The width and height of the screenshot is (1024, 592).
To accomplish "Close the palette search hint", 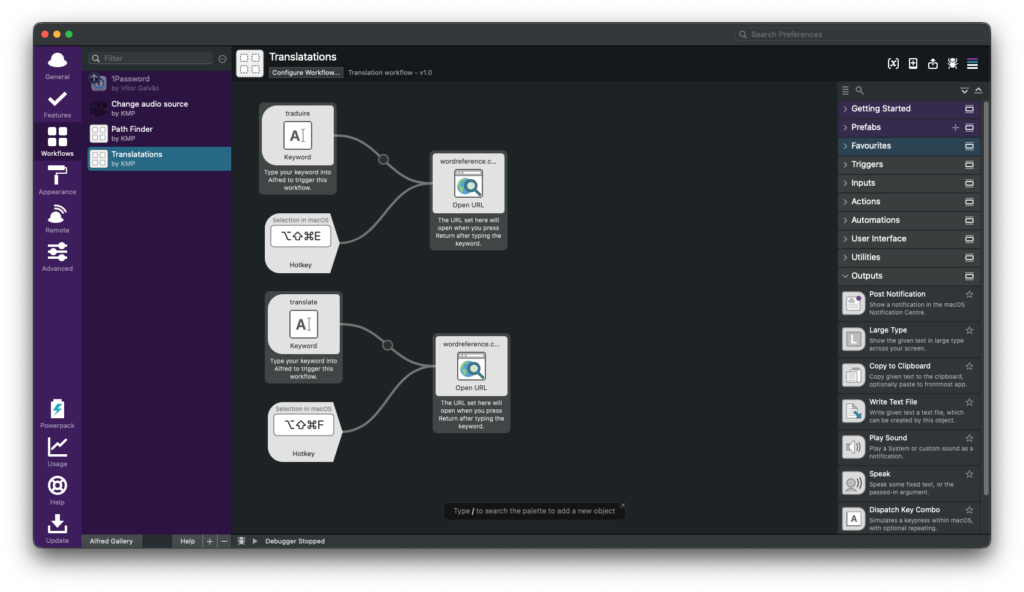I will click(622, 505).
